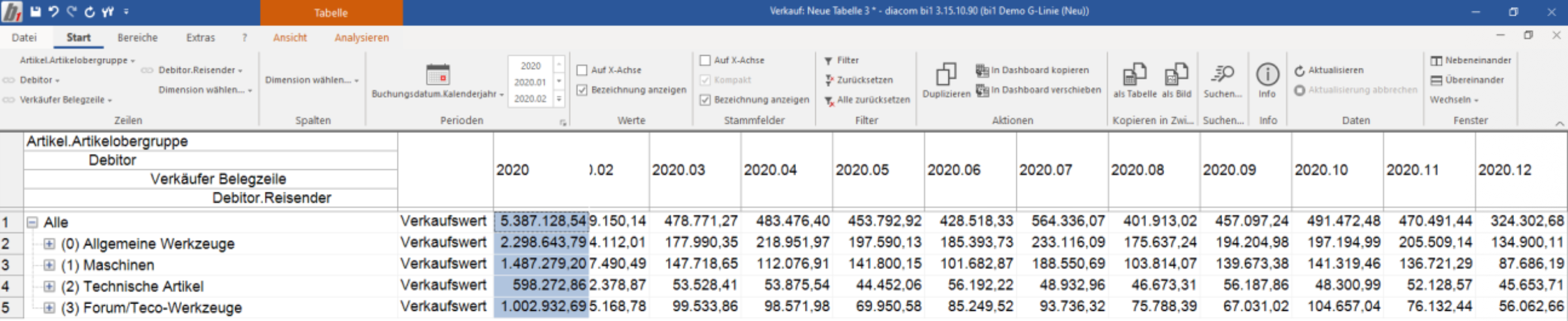The image size is (1568, 321).
Task: Enable Auf X-Achse in Werte group
Action: coord(582,70)
